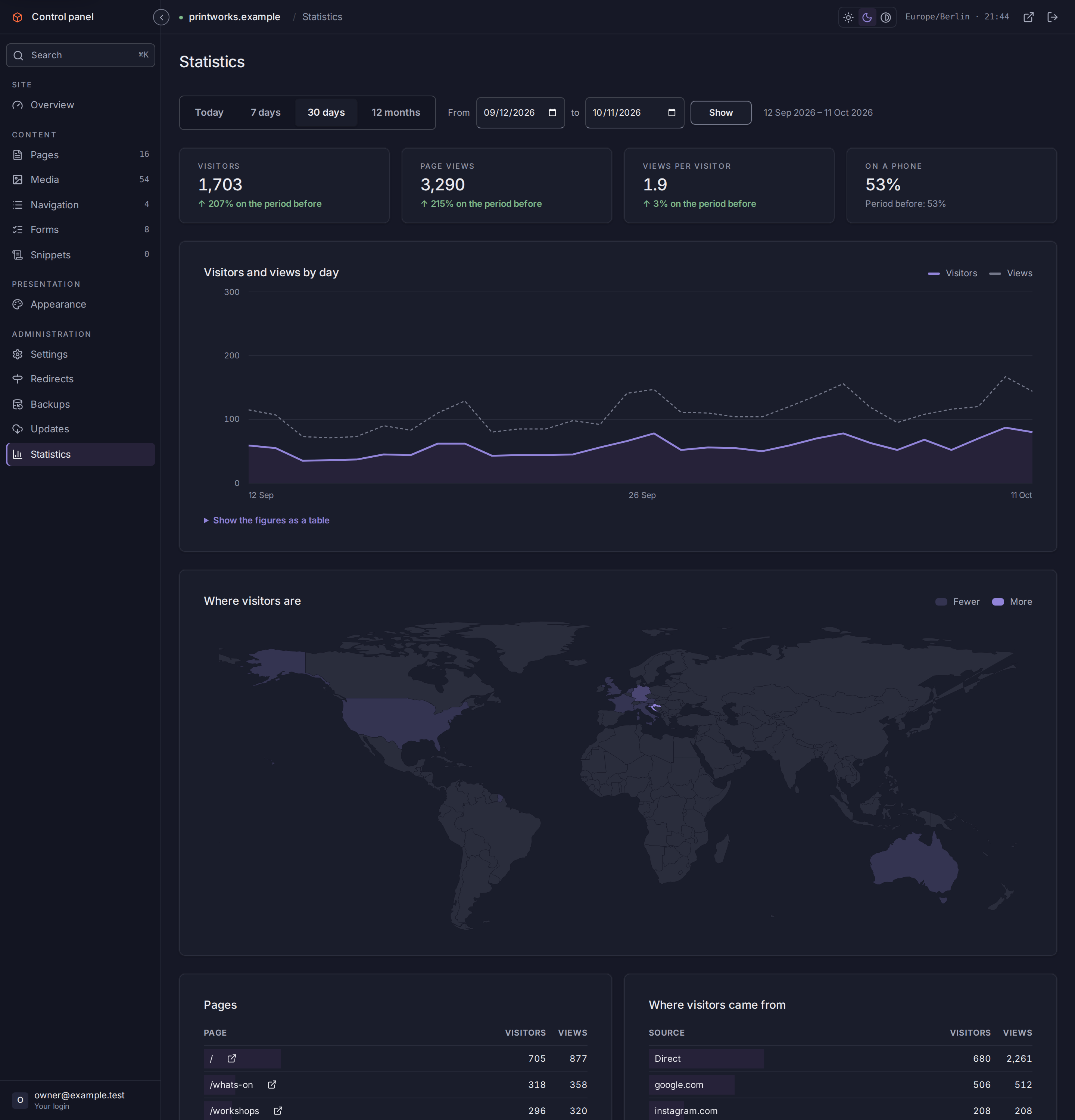Image resolution: width=1075 pixels, height=1120 pixels.
Task: Click the /whats-on page row label
Action: tap(231, 1085)
